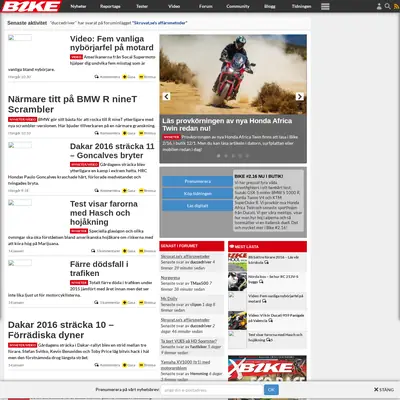Screen dimensions: 400x400
Task: Select the first carousel dot indicator
Action: tap(219, 156)
